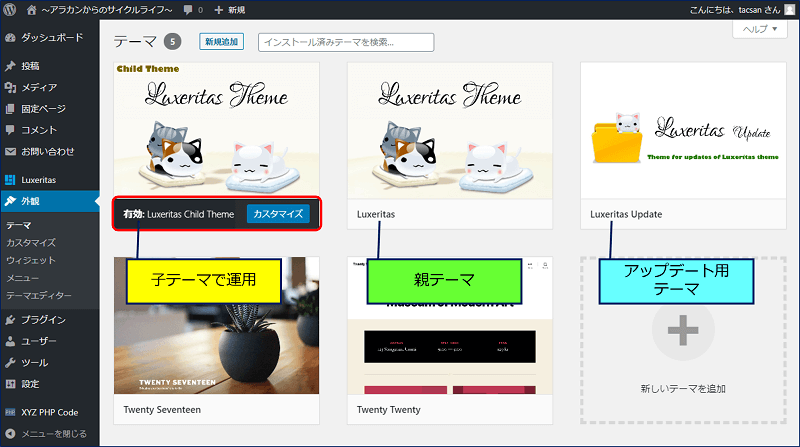Screen dimensions: 800x447
Task: Click the home site icon in admin bar
Action: coord(32,10)
